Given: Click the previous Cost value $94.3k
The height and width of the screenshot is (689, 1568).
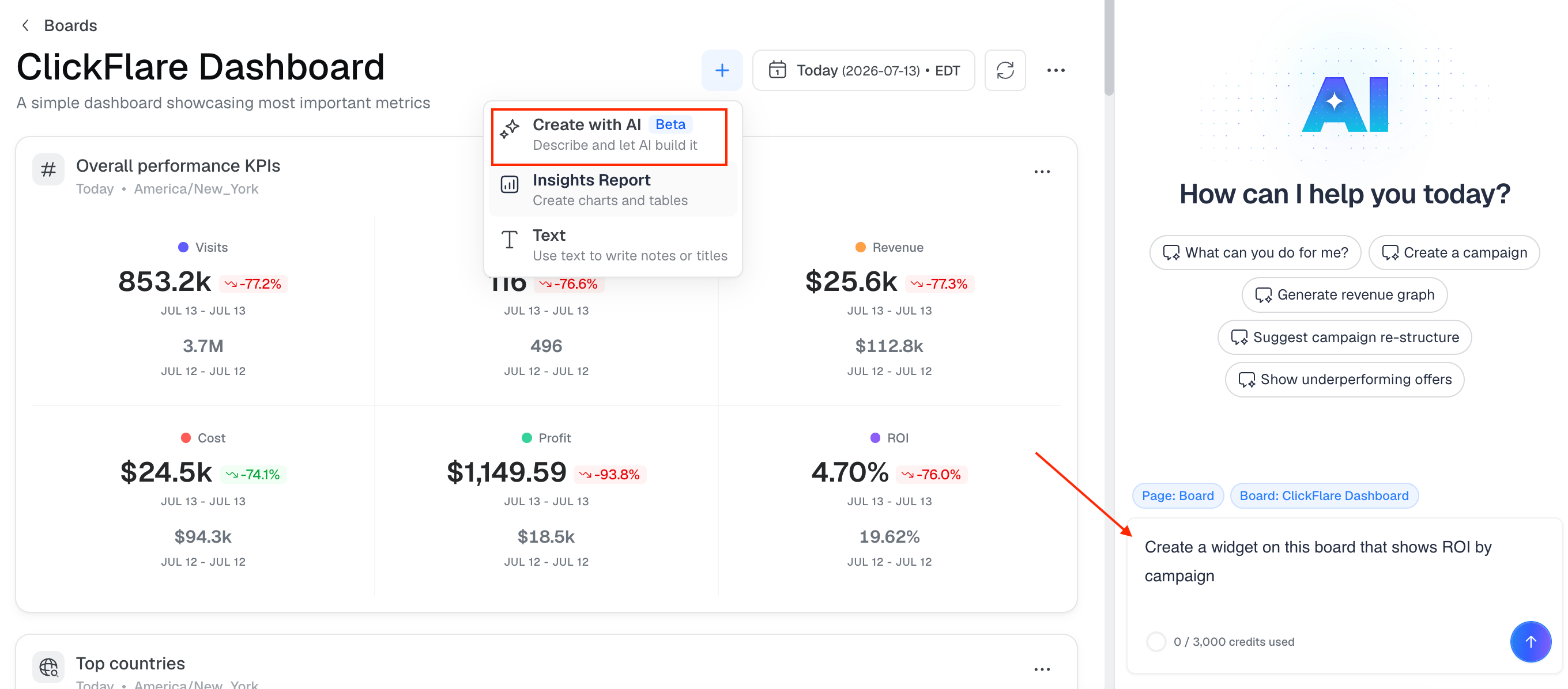Looking at the screenshot, I should [203, 537].
